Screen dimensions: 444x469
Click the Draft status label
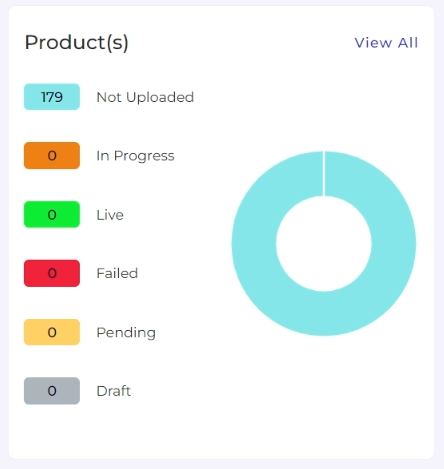click(113, 391)
